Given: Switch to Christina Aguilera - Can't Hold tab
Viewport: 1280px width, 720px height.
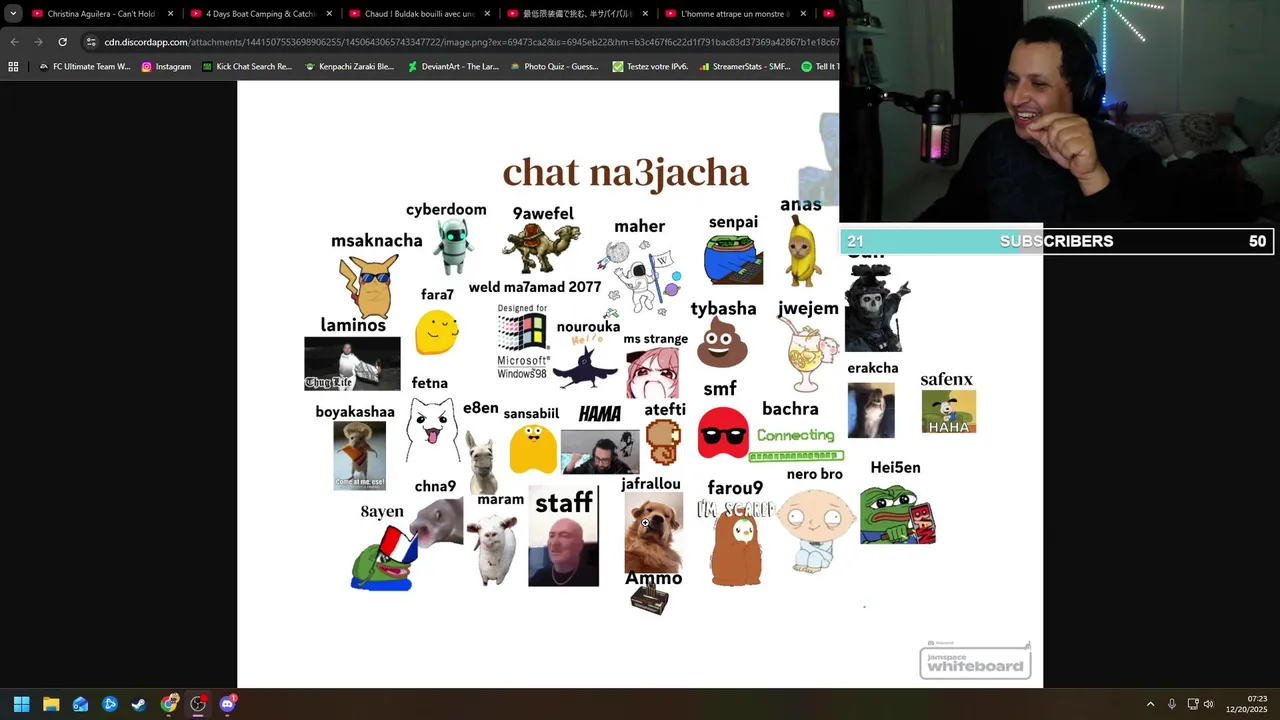Looking at the screenshot, I should (x=102, y=14).
